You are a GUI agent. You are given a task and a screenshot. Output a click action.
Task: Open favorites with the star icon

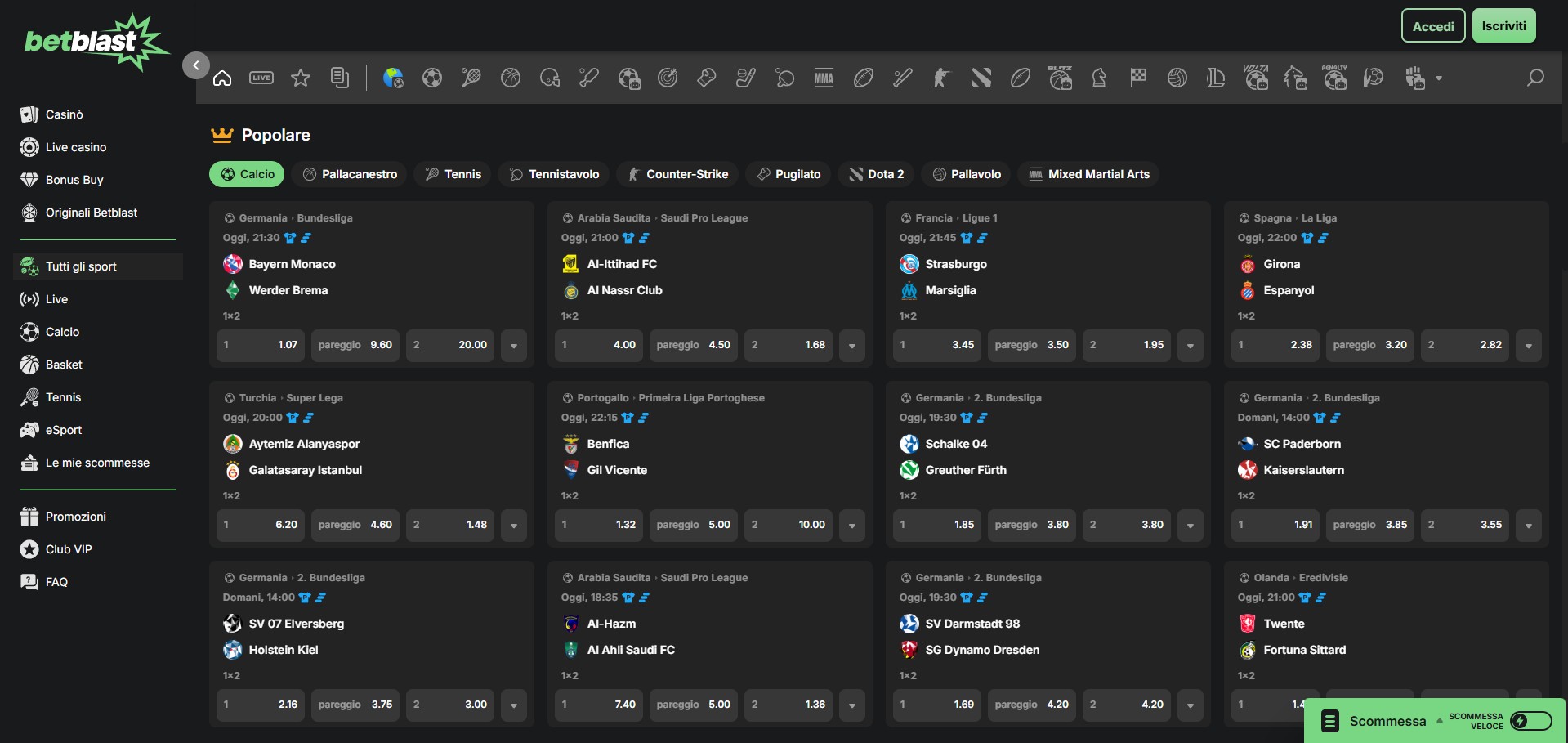(x=301, y=78)
